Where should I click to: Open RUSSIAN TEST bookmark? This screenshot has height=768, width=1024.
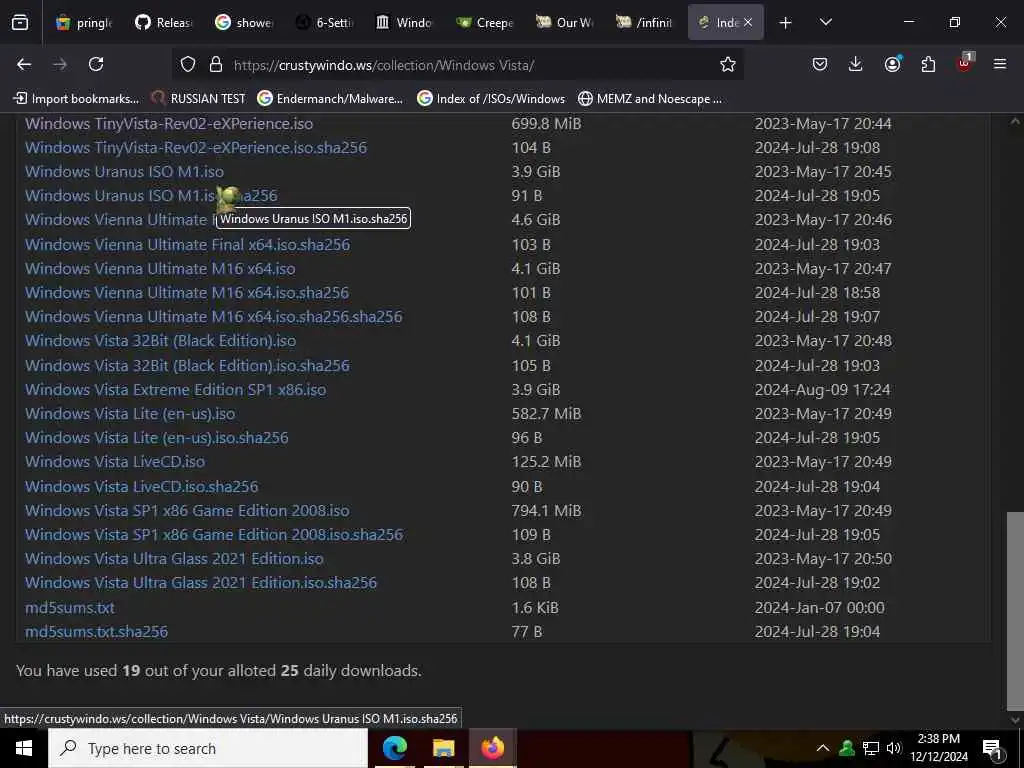tap(199, 99)
